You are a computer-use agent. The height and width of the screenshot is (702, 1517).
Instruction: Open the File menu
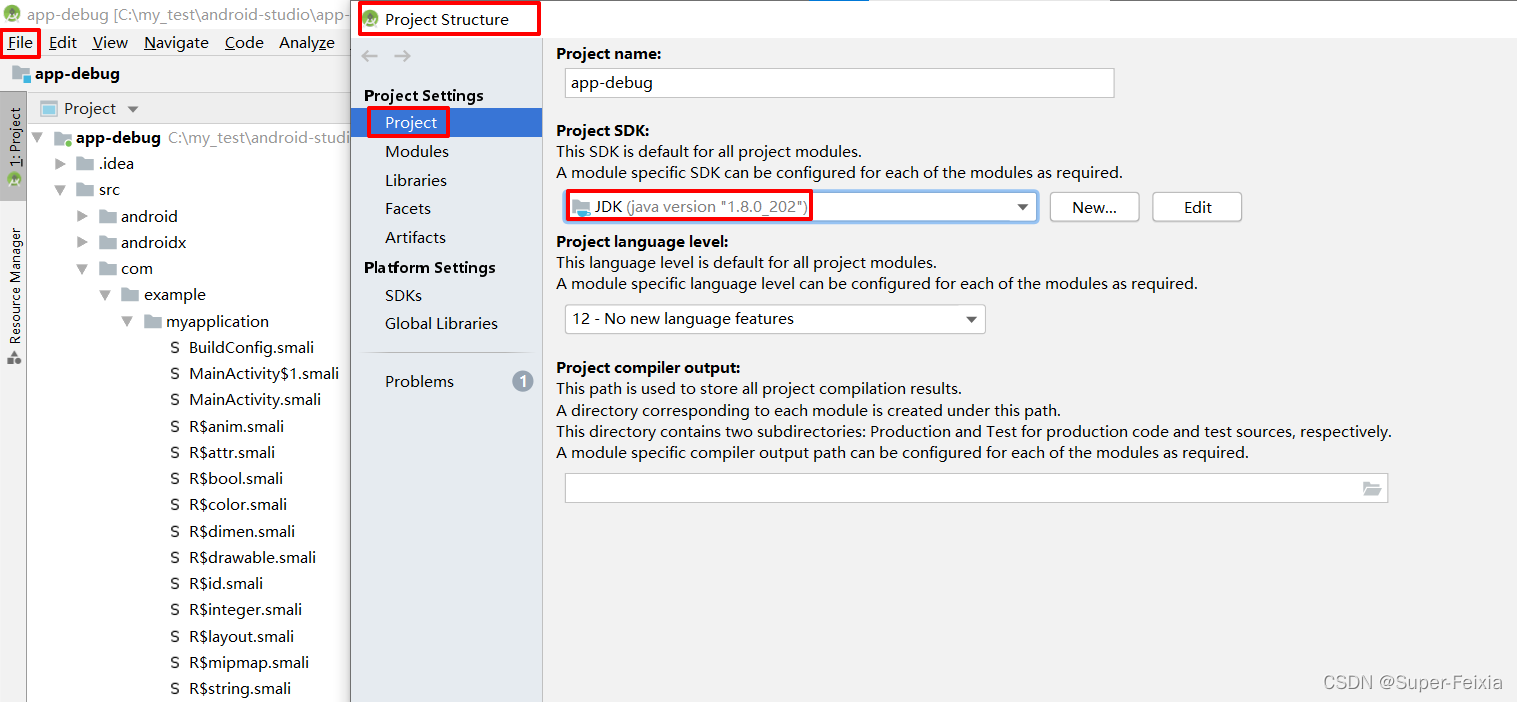click(20, 42)
